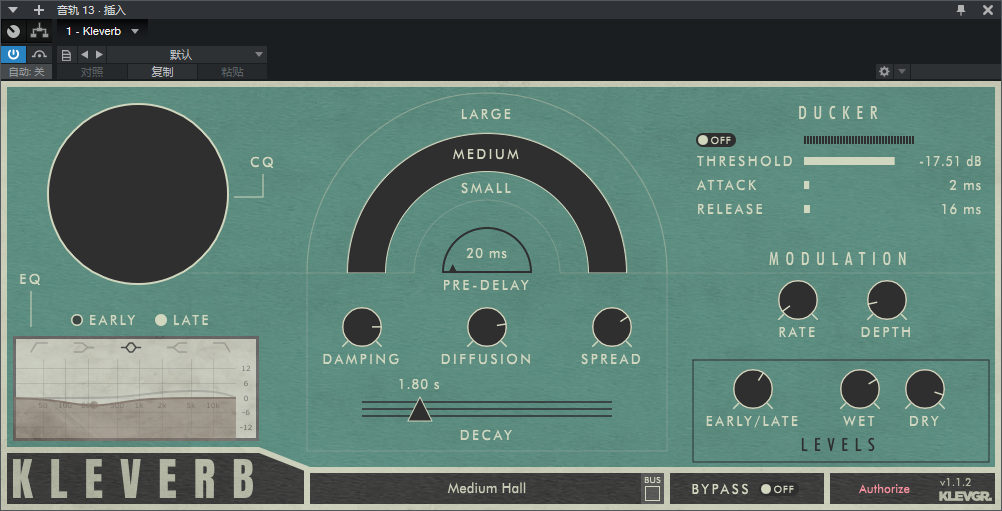Click the RELEASE slider handle

pos(807,209)
